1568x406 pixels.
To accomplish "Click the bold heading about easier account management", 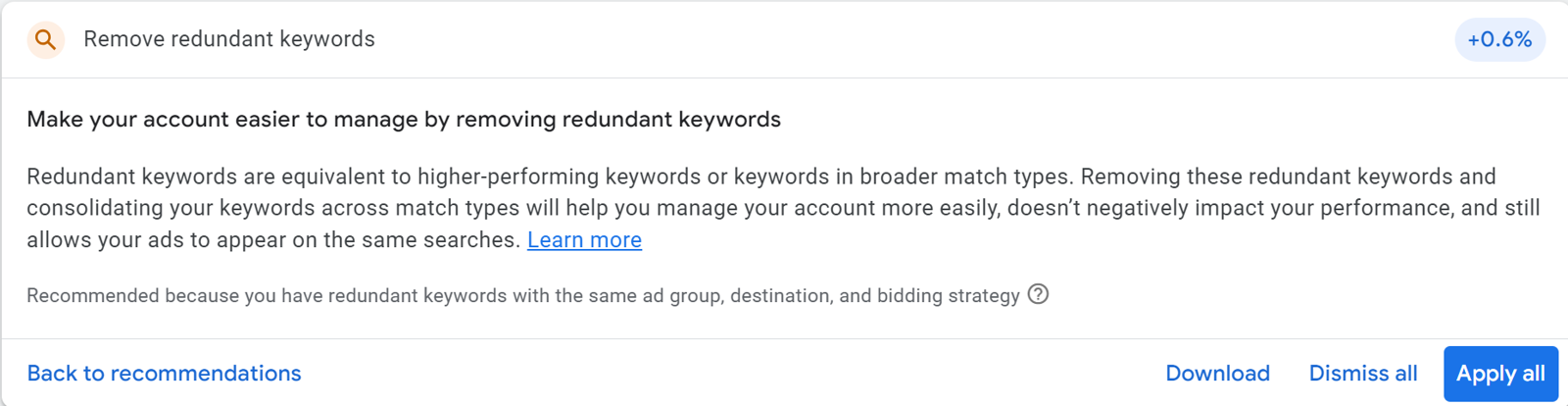I will click(404, 120).
